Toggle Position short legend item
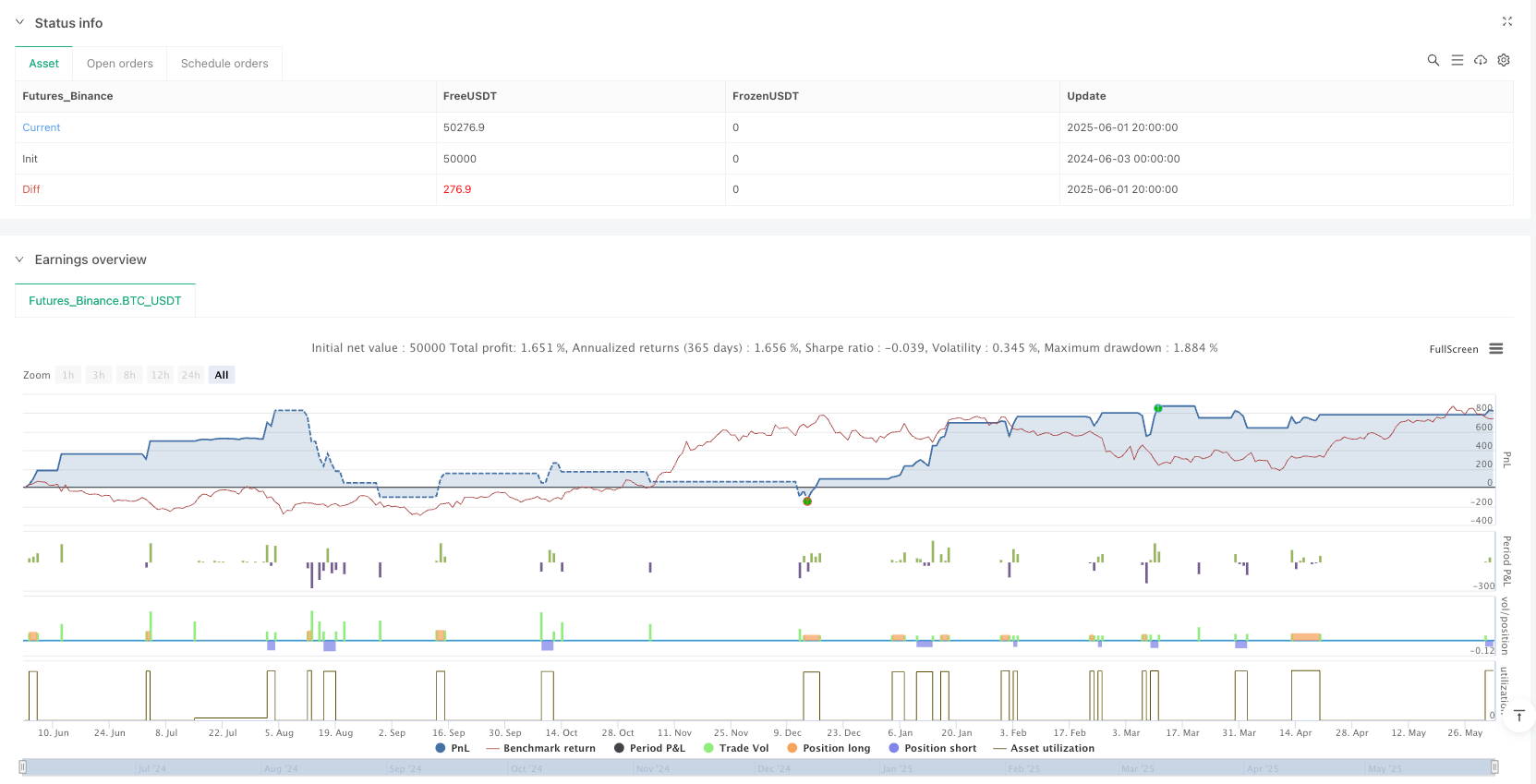This screenshot has height=784, width=1536. 932,748
